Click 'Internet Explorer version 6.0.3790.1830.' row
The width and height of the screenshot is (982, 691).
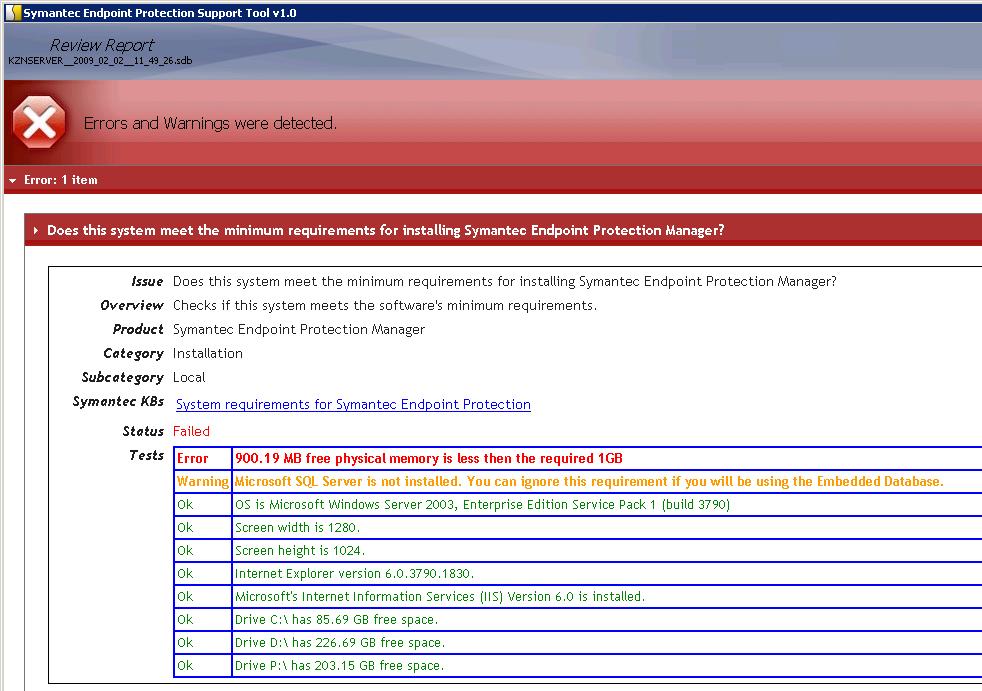[354, 574]
